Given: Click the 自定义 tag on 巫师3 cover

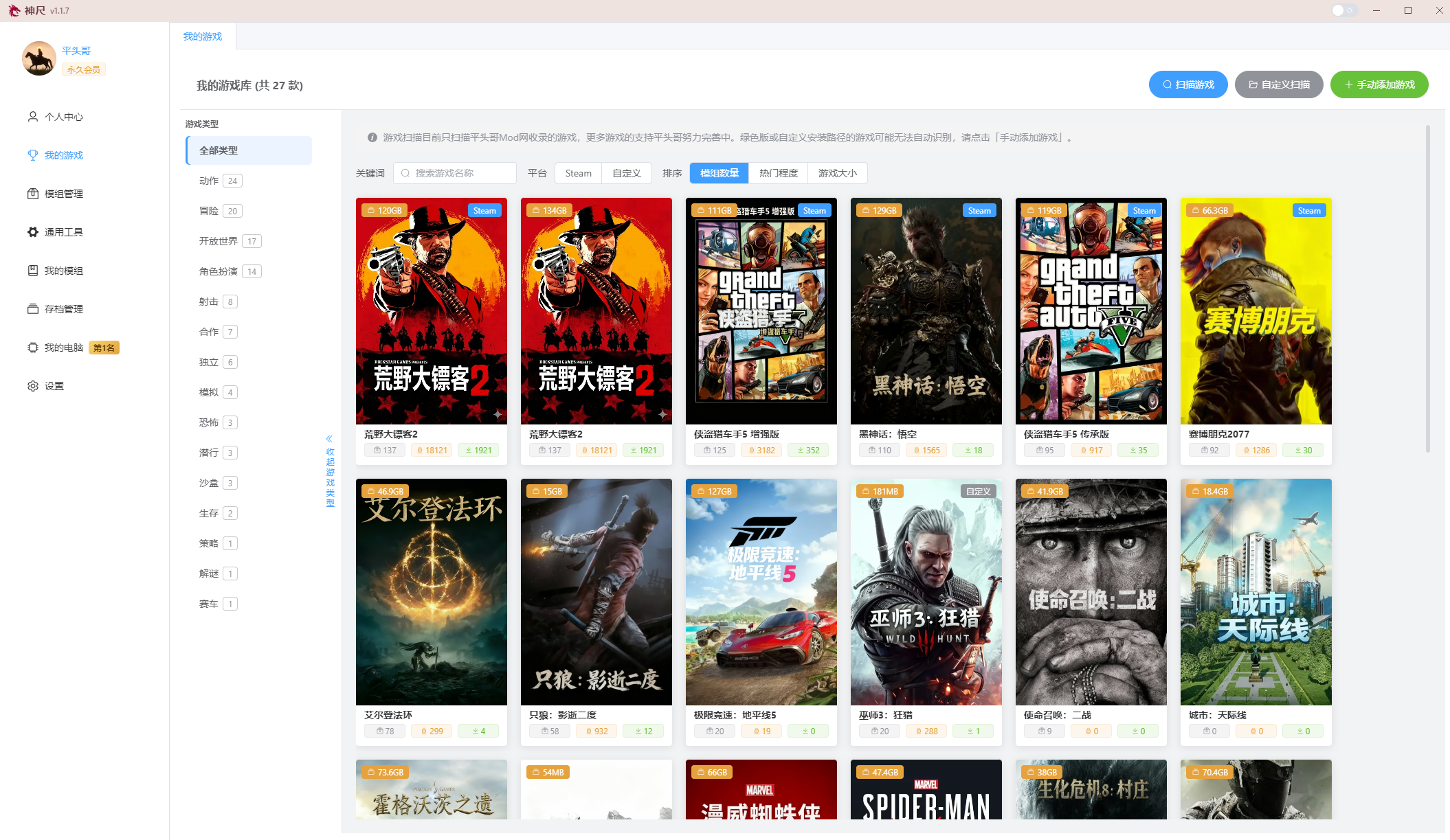Looking at the screenshot, I should point(978,492).
